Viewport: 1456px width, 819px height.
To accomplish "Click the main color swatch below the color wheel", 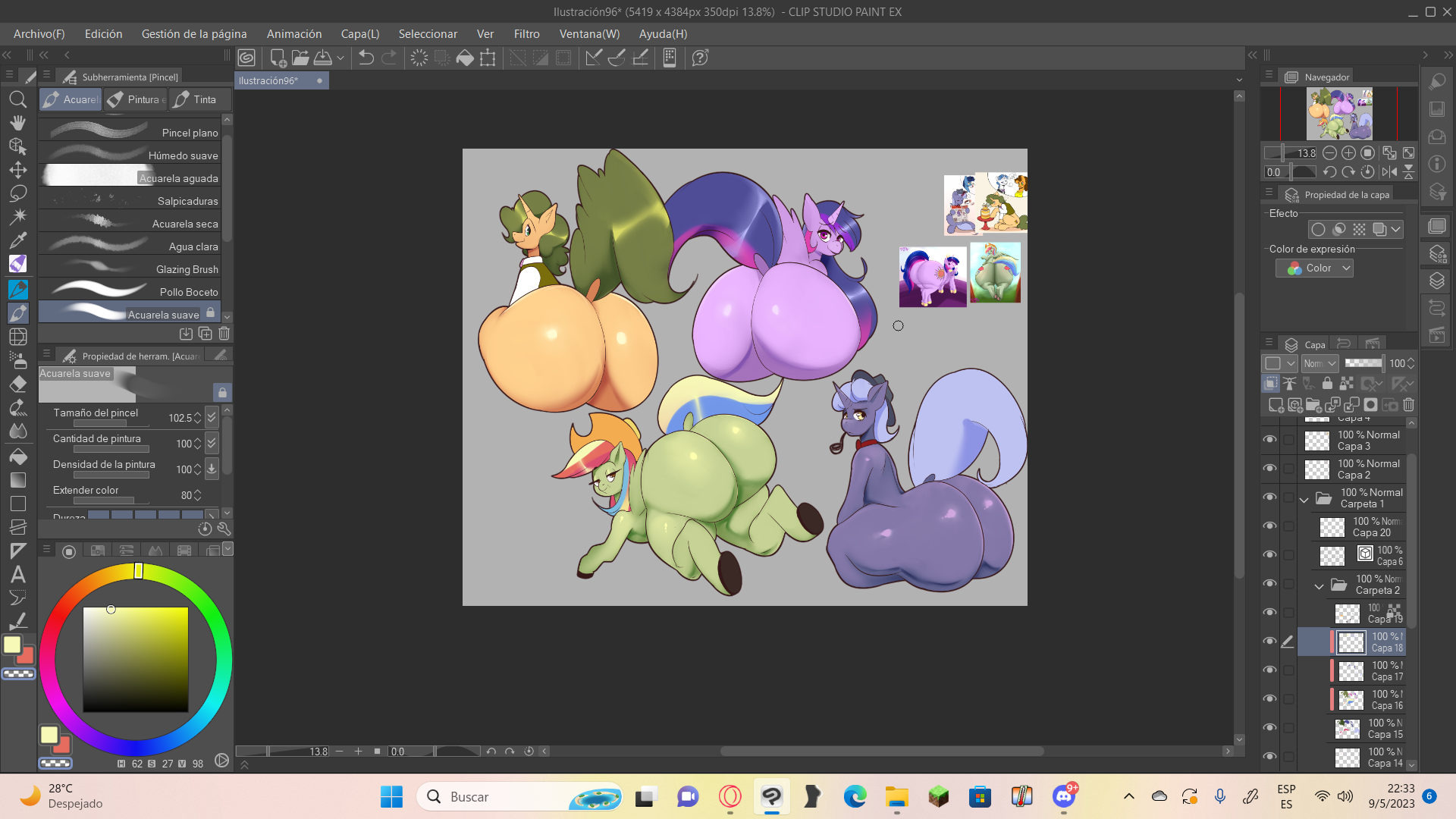I will tap(49, 735).
